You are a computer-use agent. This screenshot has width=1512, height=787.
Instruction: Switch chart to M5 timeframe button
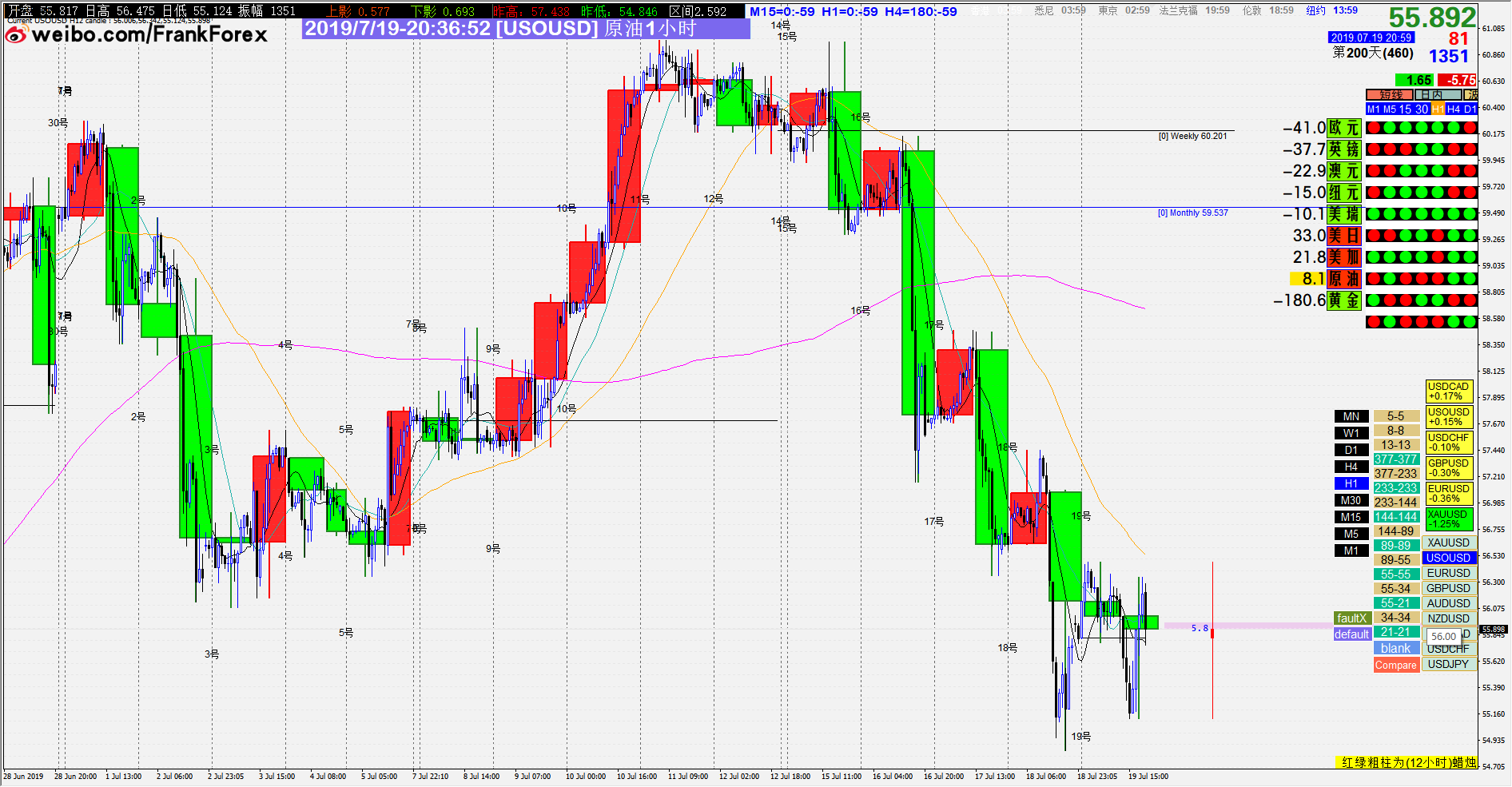coord(1351,534)
